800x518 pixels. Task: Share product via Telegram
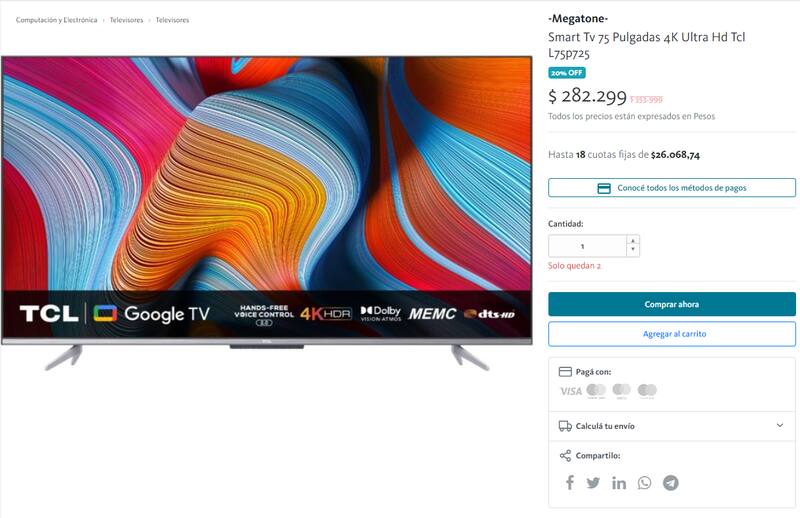point(670,483)
